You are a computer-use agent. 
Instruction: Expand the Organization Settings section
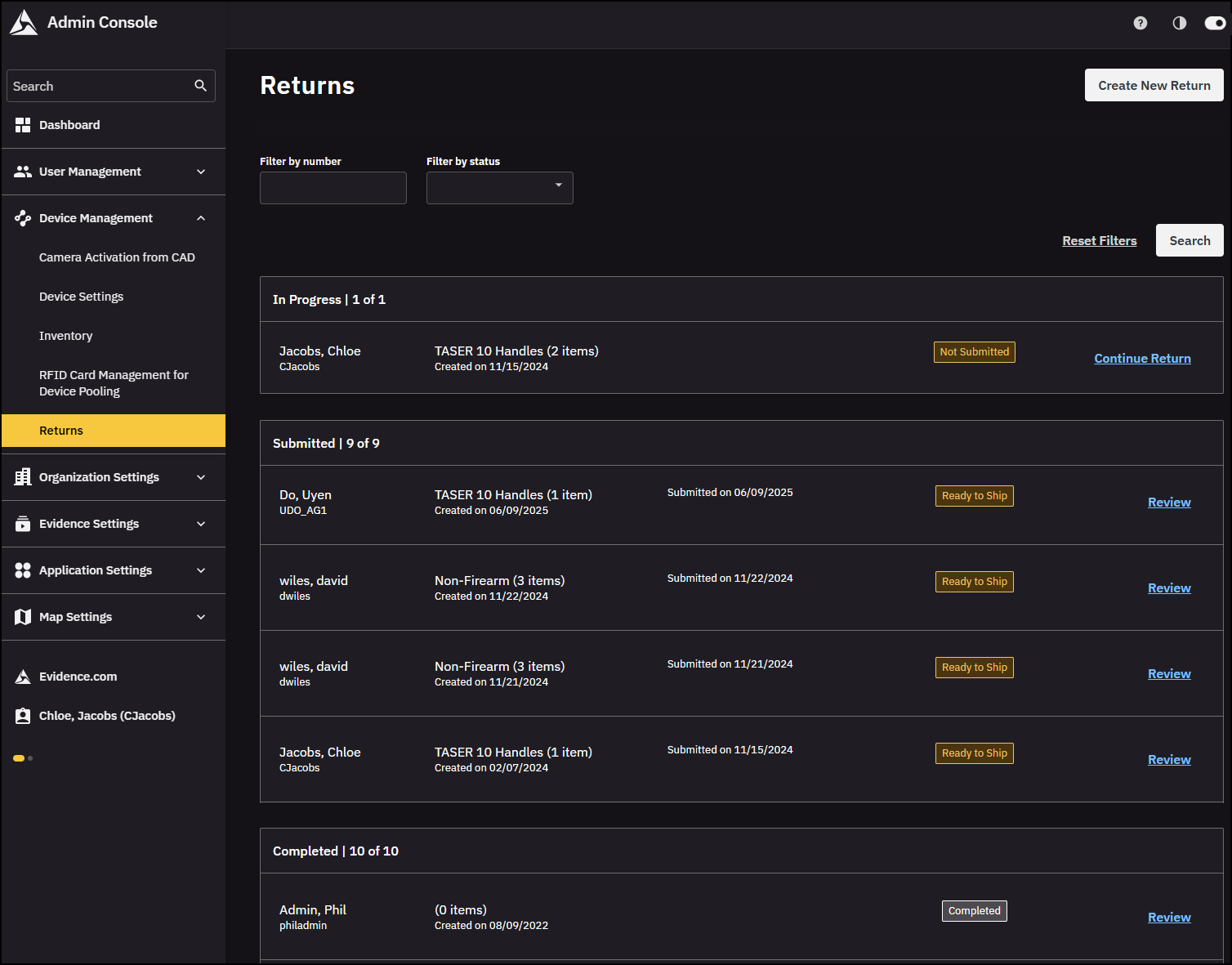click(201, 476)
